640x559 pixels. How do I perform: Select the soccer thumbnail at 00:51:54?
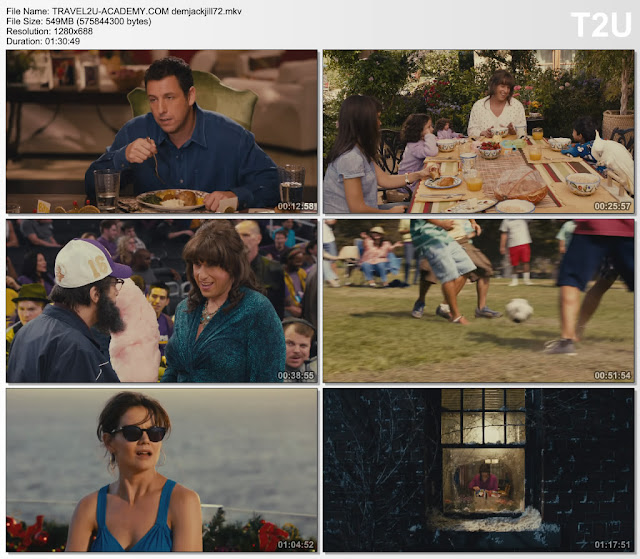pos(479,301)
